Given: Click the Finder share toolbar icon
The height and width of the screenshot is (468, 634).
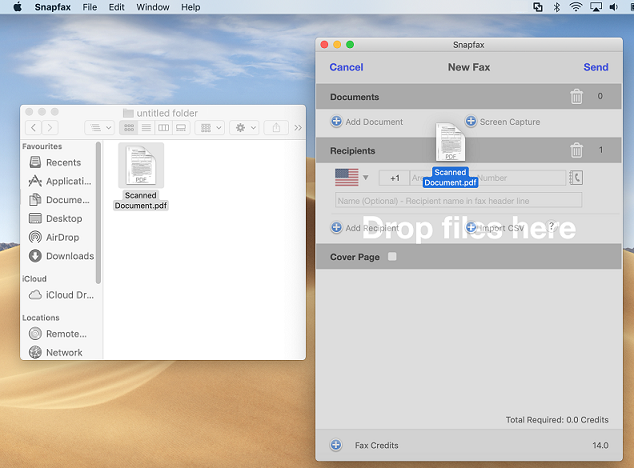Looking at the screenshot, I should point(276,128).
